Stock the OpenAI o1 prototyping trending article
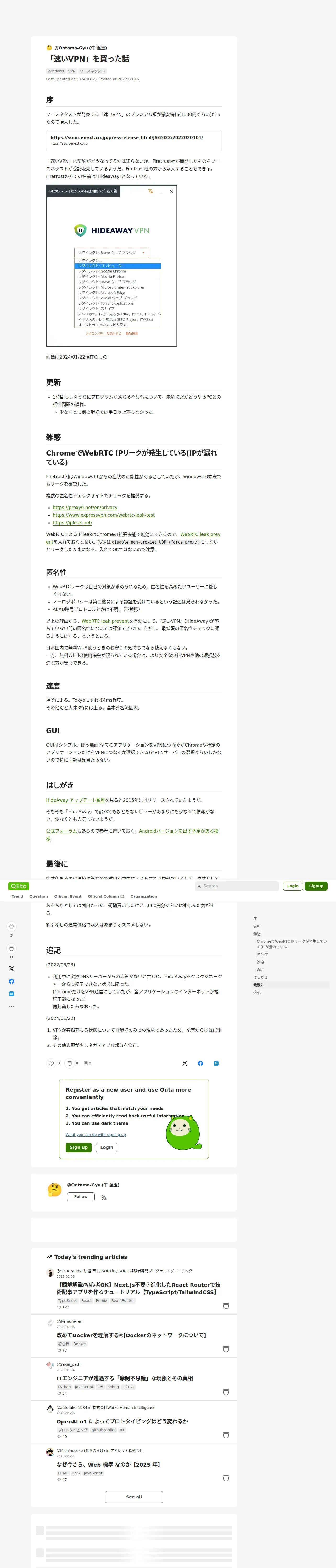 [x=226, y=1435]
